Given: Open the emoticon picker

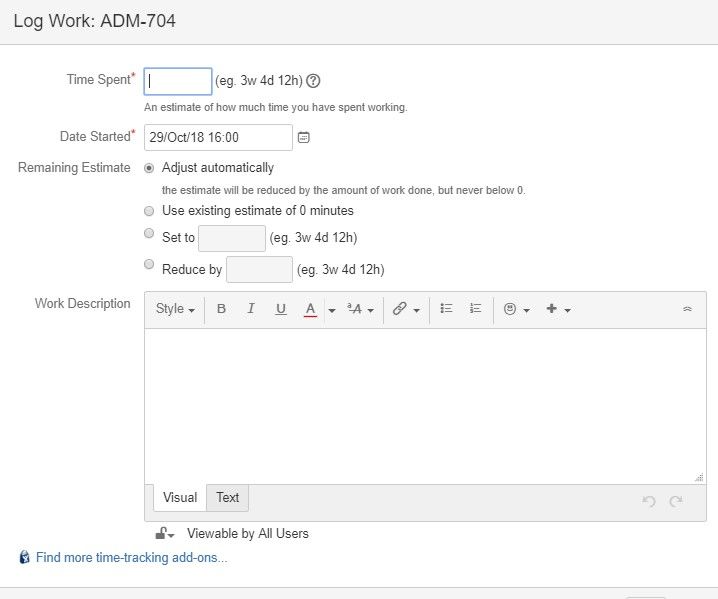Looking at the screenshot, I should click(510, 309).
